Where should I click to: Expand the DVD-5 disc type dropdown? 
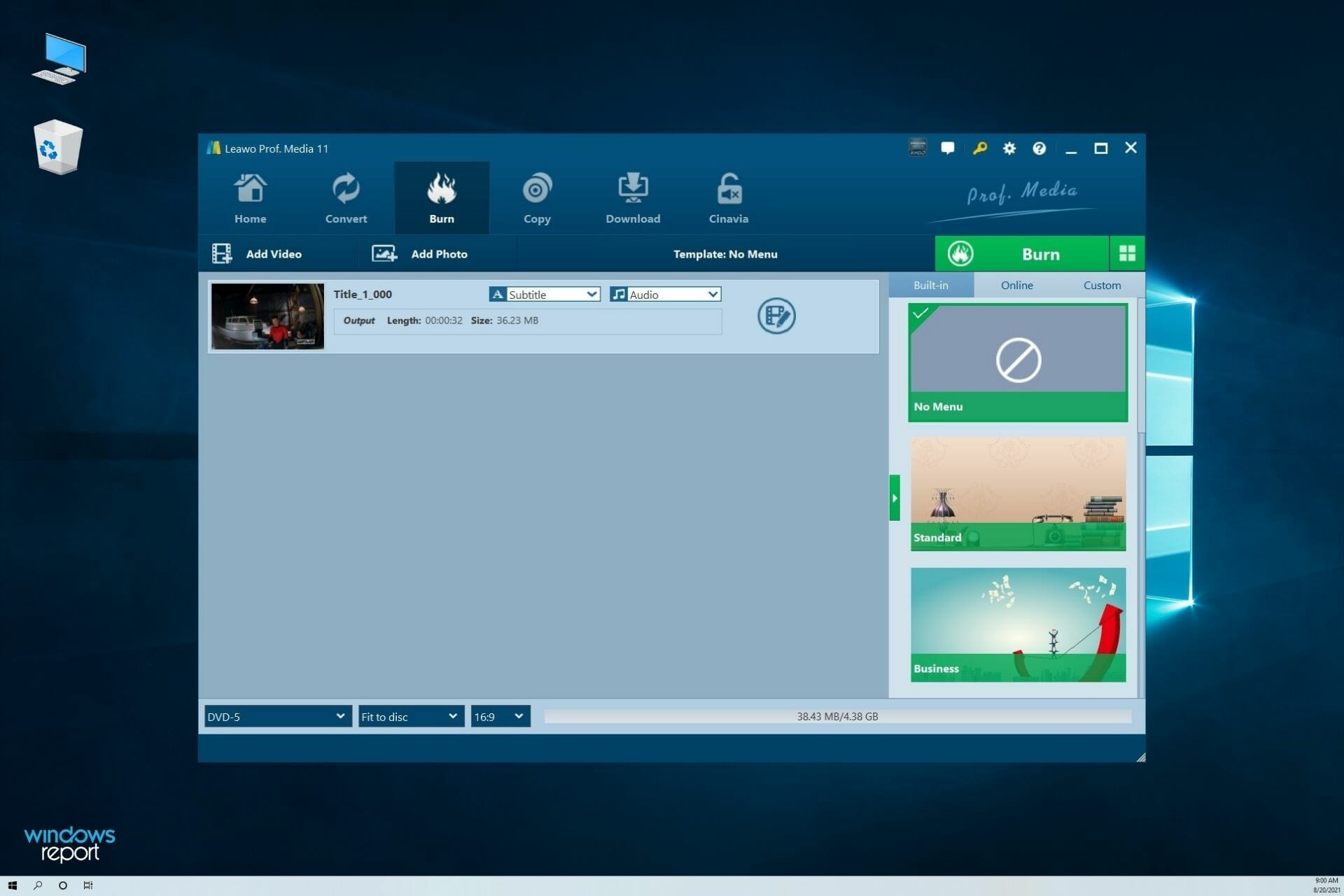274,716
